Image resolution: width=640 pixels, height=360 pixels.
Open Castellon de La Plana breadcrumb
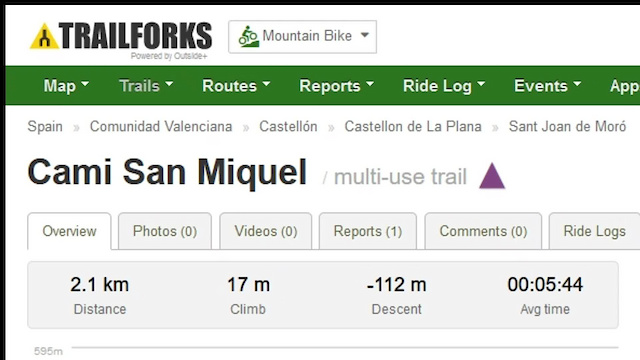pyautogui.click(x=413, y=127)
